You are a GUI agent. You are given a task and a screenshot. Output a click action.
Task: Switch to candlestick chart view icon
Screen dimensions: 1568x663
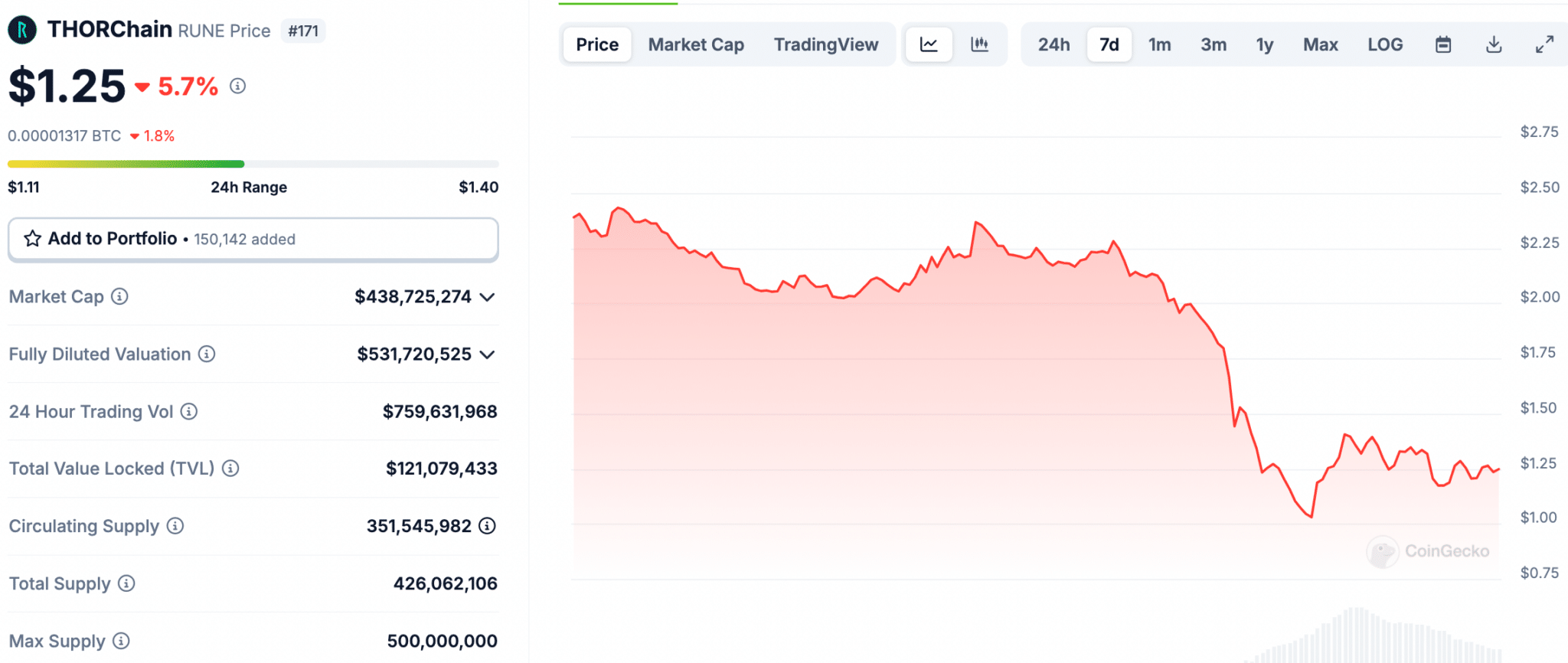979,44
